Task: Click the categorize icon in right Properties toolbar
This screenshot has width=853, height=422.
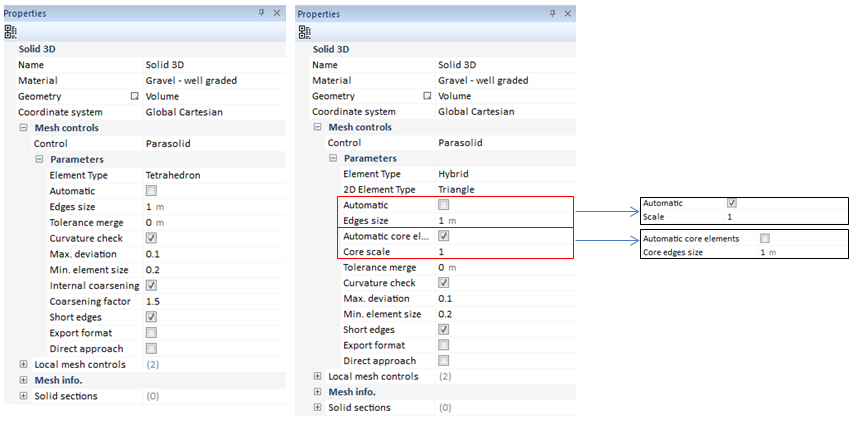Action: (x=304, y=31)
